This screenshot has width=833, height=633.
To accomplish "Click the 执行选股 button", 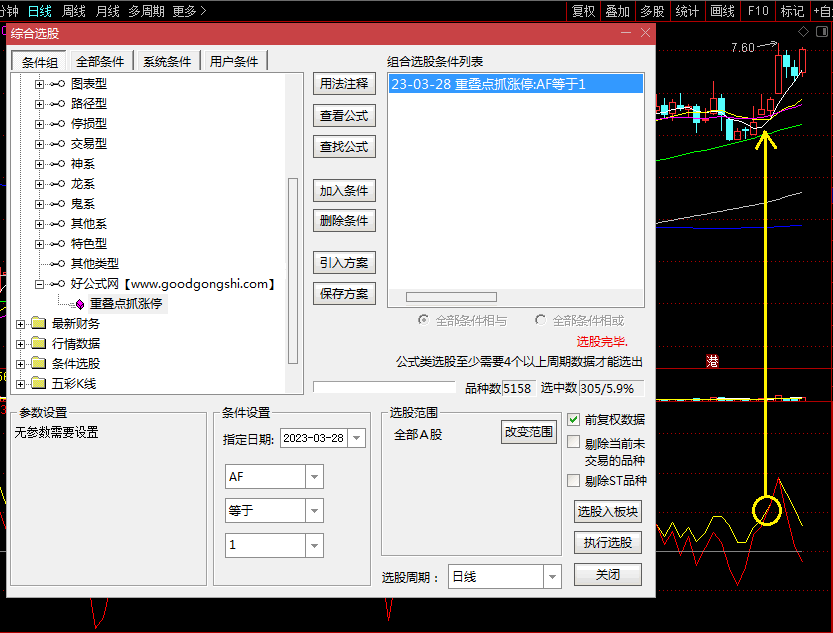I will click(x=608, y=543).
